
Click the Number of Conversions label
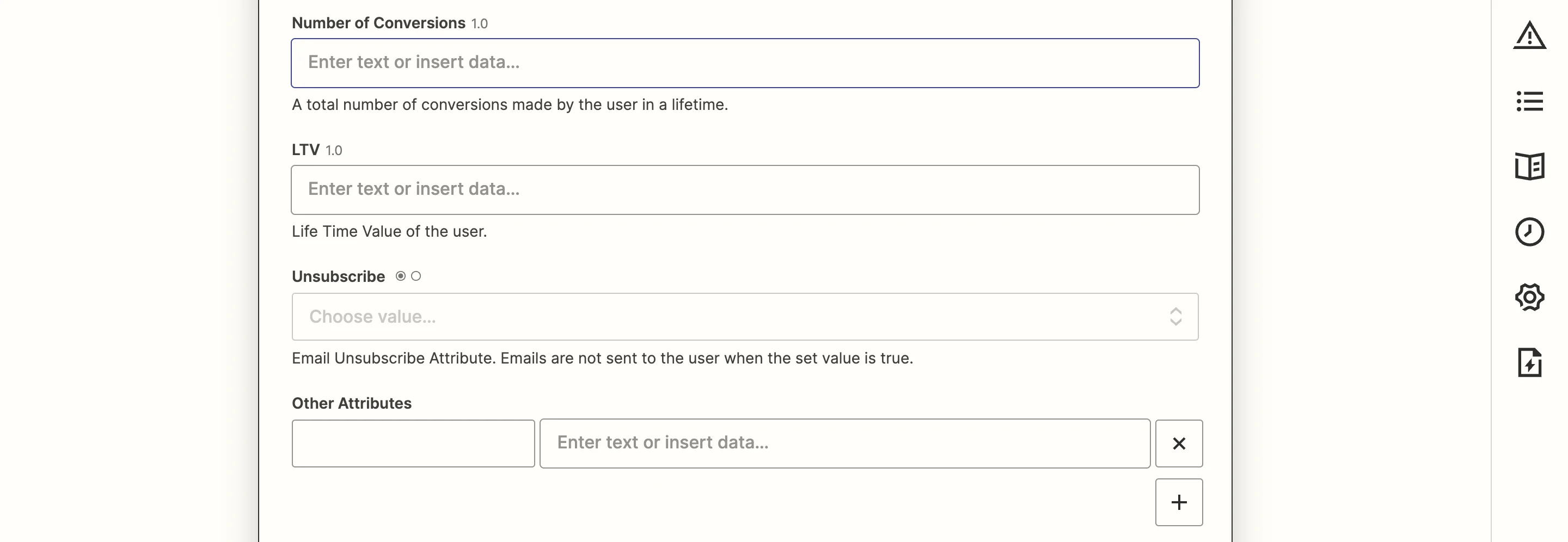[378, 23]
